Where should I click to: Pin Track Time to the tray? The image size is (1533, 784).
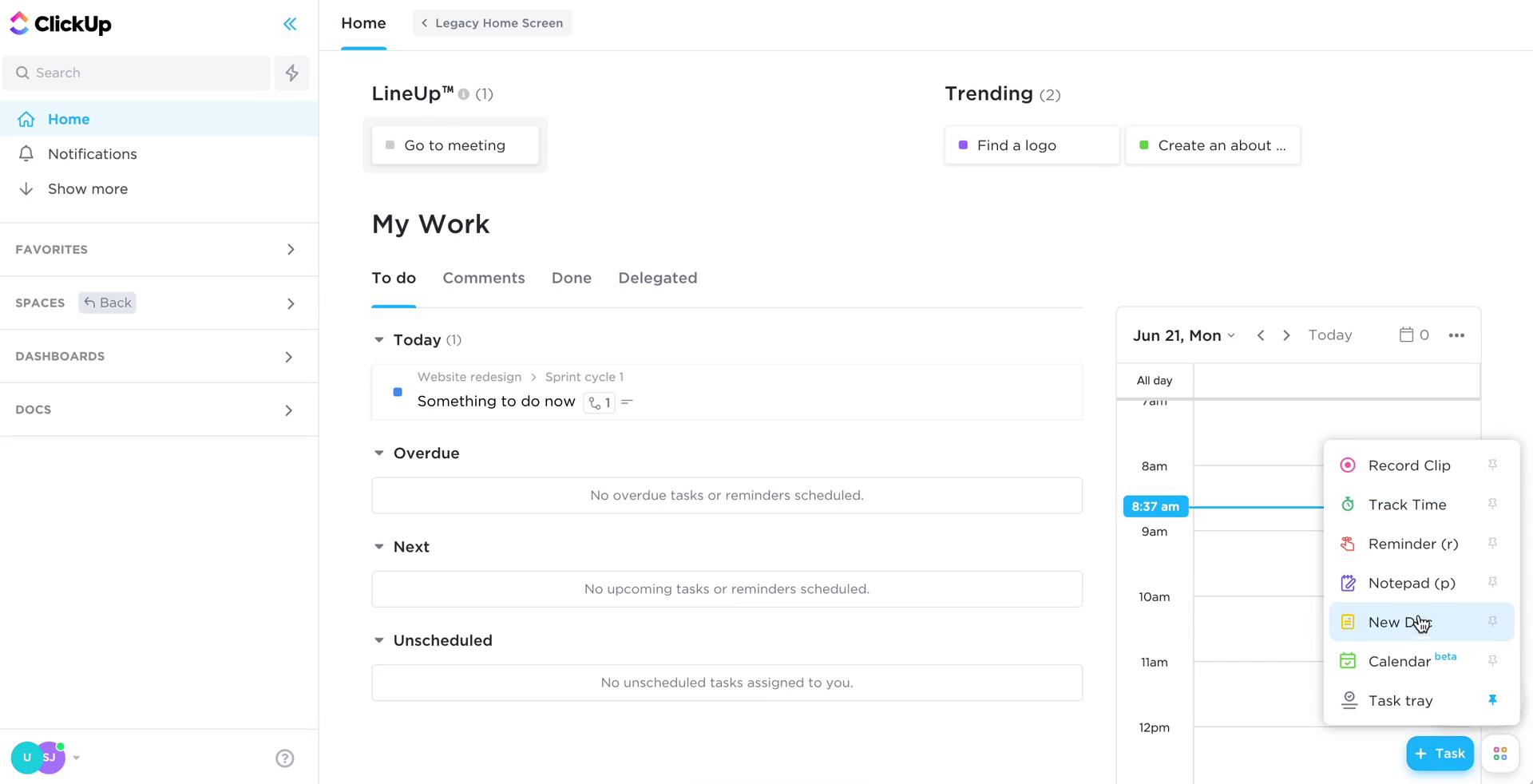1492,504
